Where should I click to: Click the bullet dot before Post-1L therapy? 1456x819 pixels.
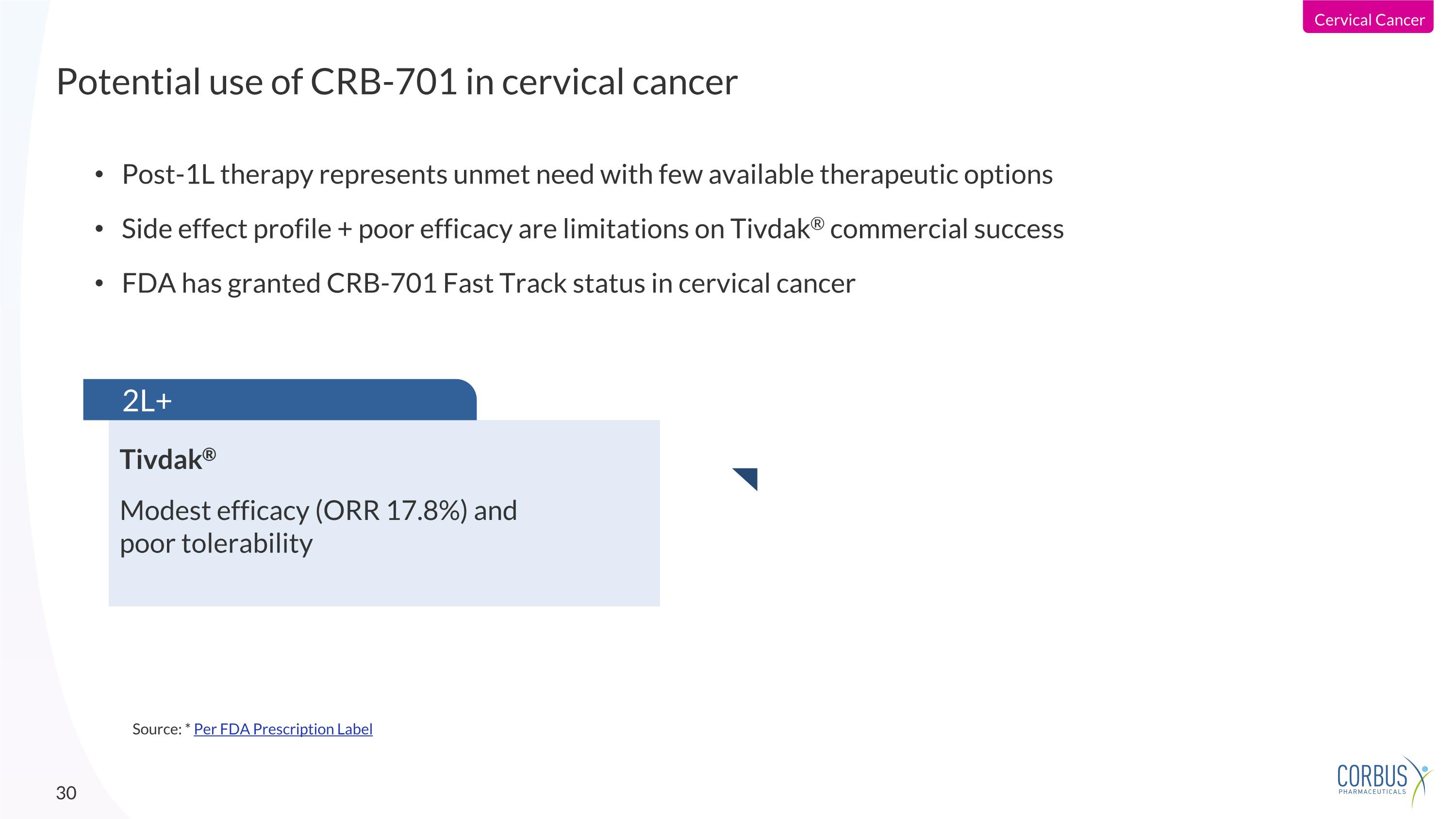tap(99, 175)
